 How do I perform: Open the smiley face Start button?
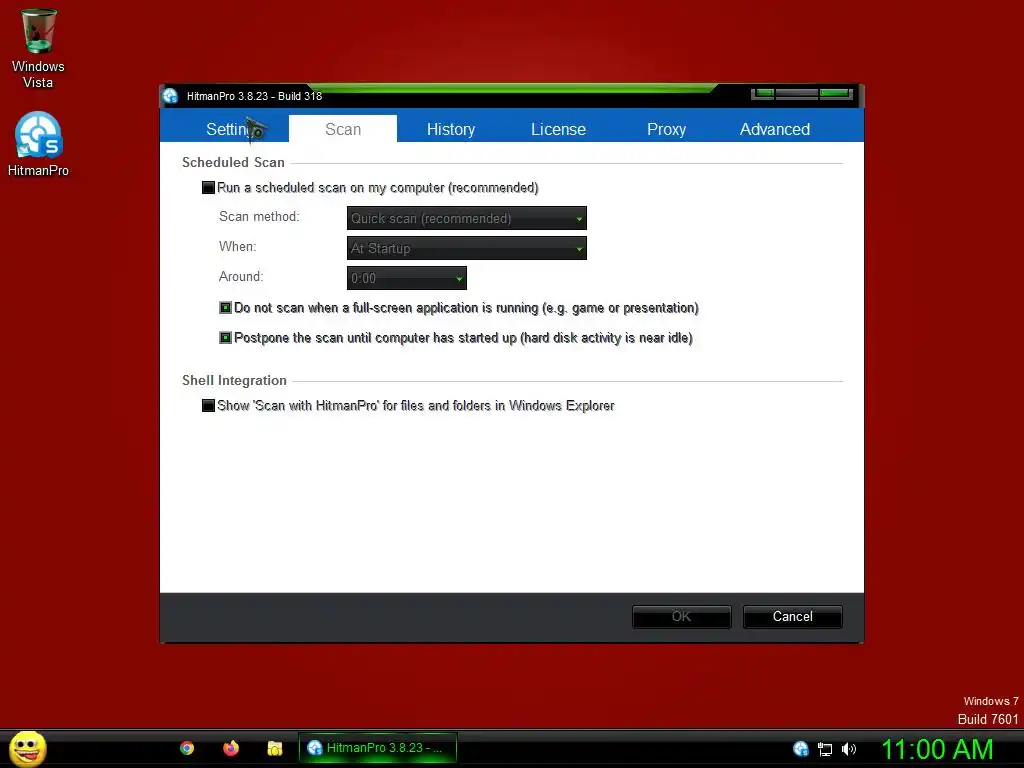[x=27, y=748]
